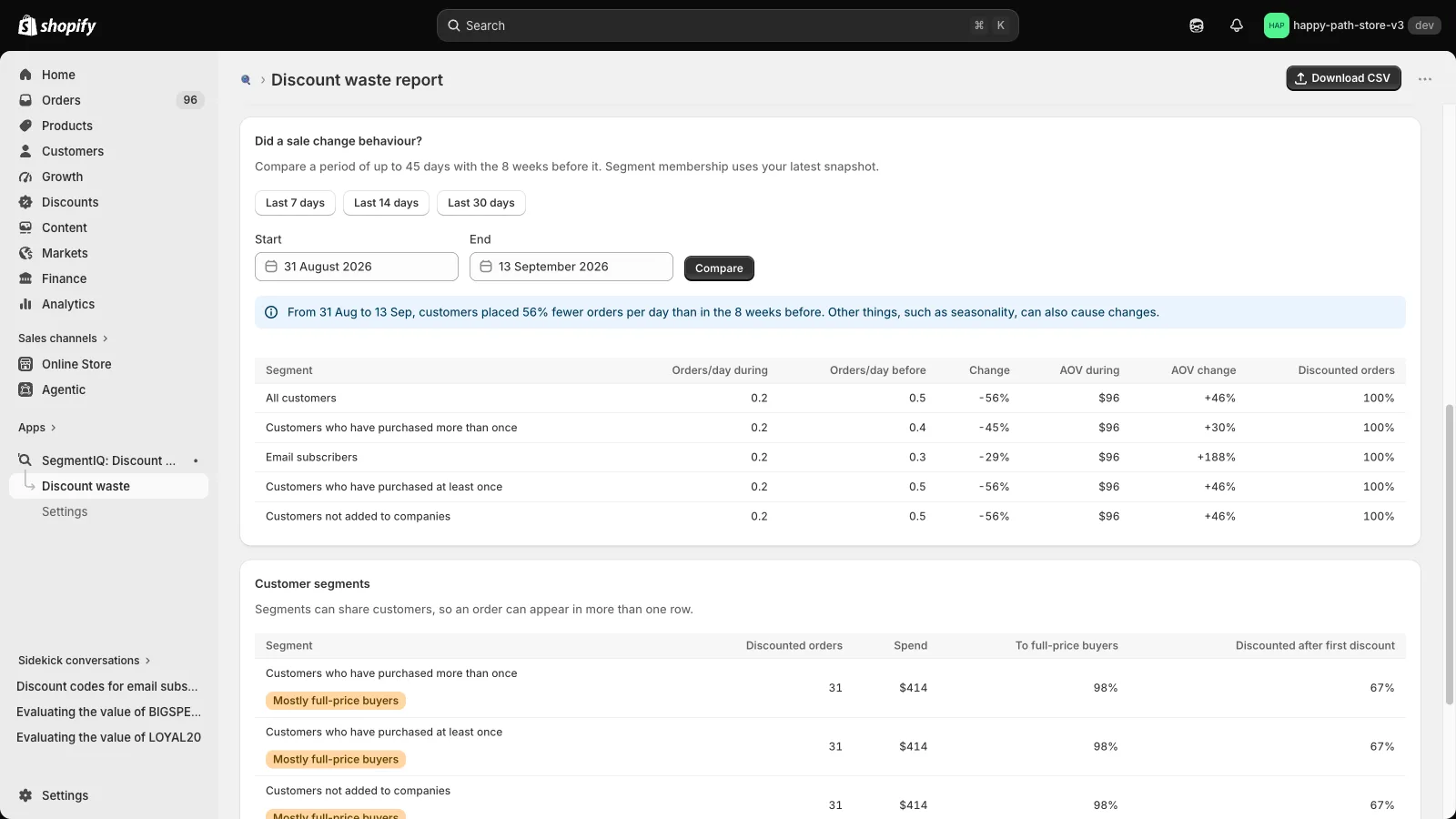Click the search magnifier icon
This screenshot has width=1456, height=819.
453,25
